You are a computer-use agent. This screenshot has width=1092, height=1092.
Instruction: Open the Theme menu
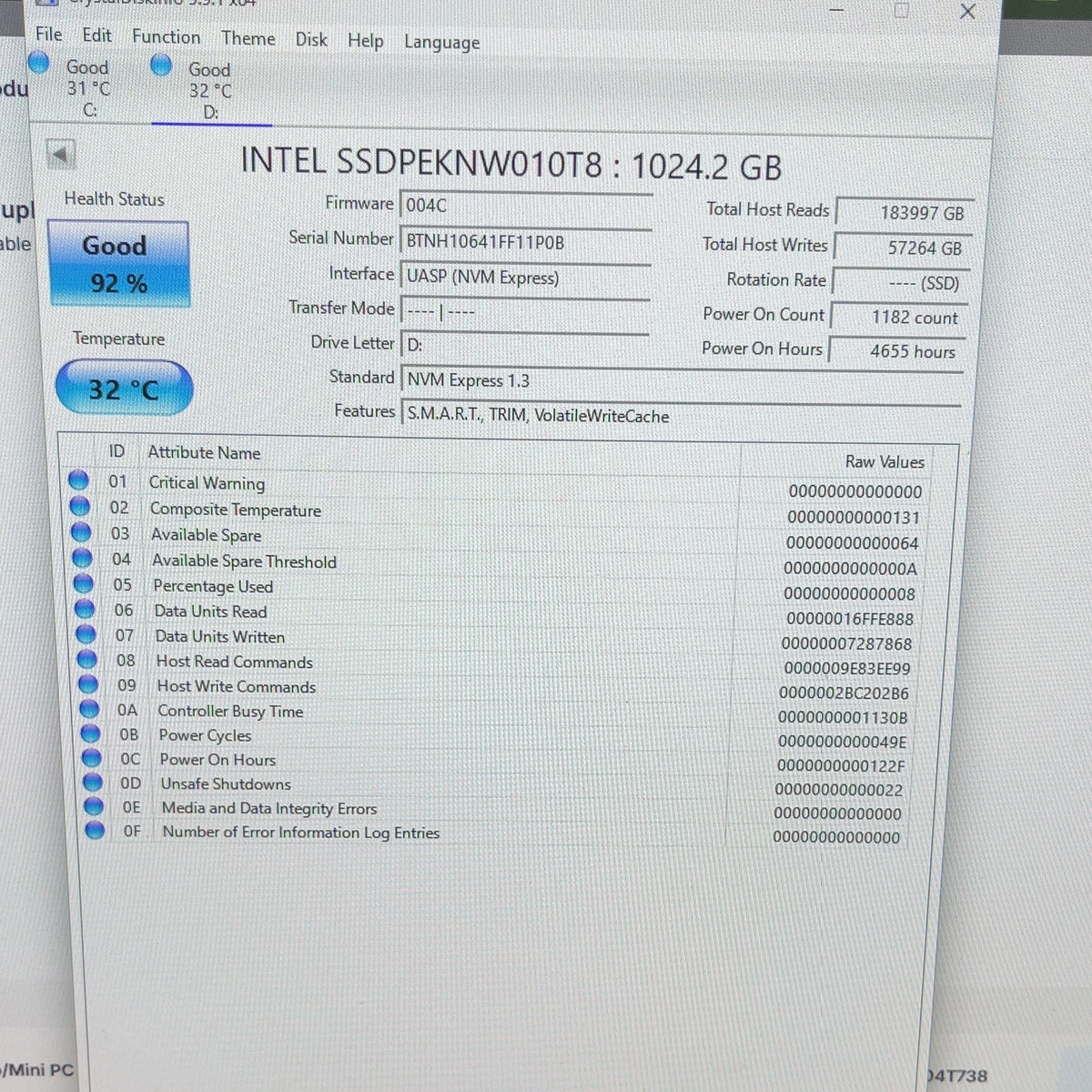[x=248, y=38]
